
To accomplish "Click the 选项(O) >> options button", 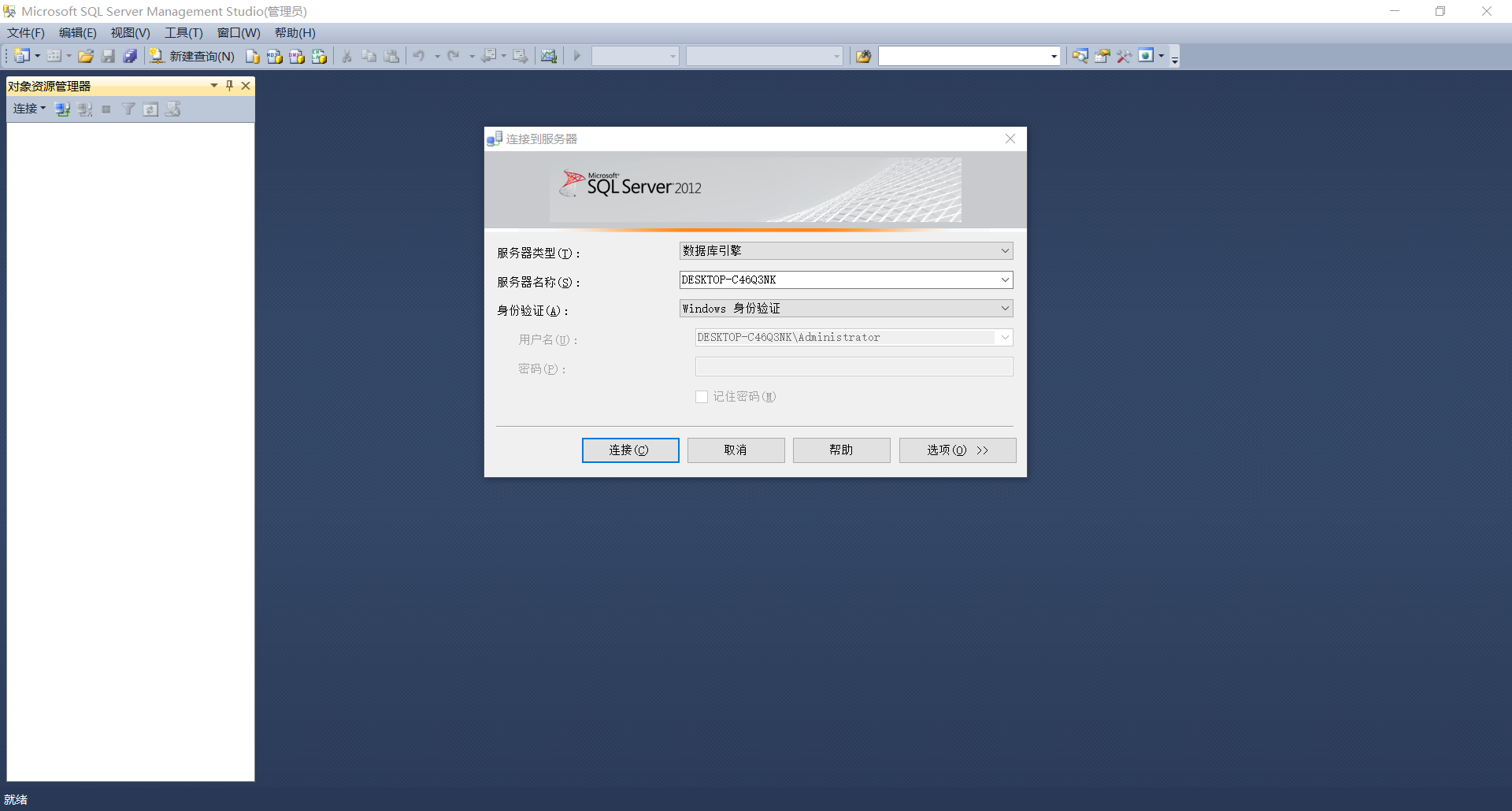I will point(958,450).
